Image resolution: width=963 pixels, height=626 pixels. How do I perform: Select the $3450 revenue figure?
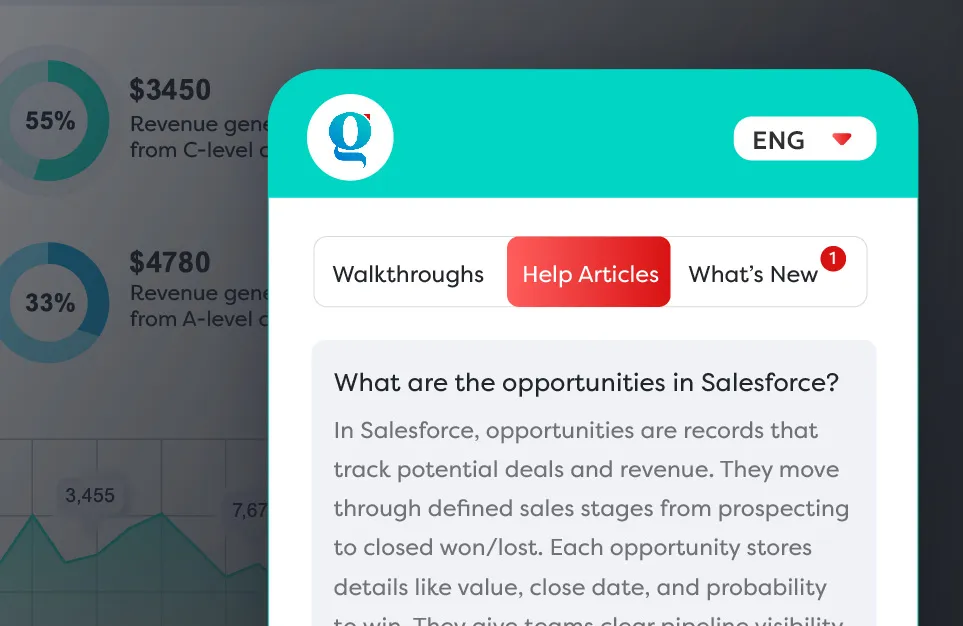pos(170,91)
